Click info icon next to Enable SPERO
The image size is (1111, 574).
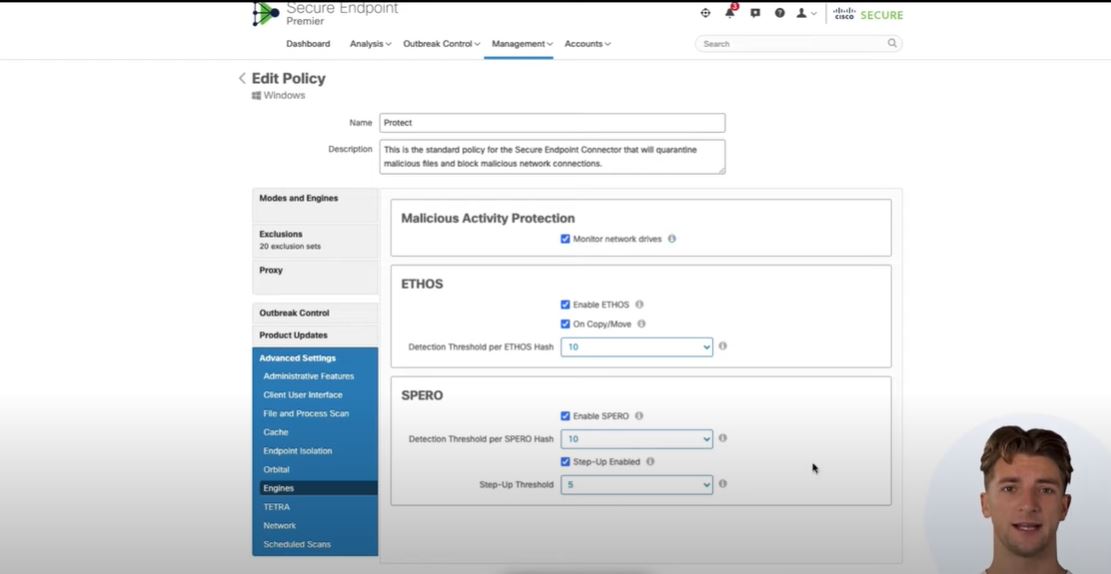[x=639, y=416]
